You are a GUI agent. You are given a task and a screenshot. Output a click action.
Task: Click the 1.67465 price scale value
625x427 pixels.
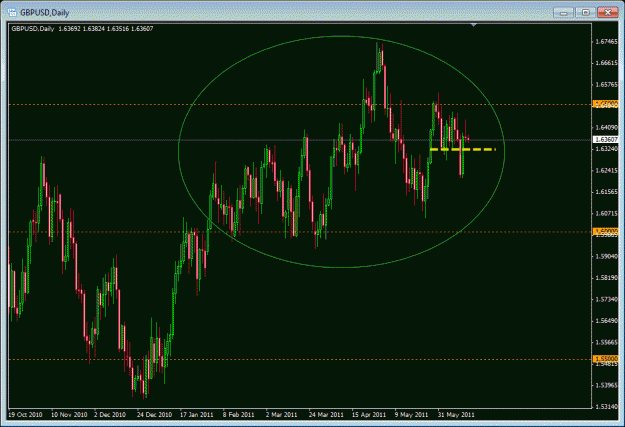tap(606, 42)
